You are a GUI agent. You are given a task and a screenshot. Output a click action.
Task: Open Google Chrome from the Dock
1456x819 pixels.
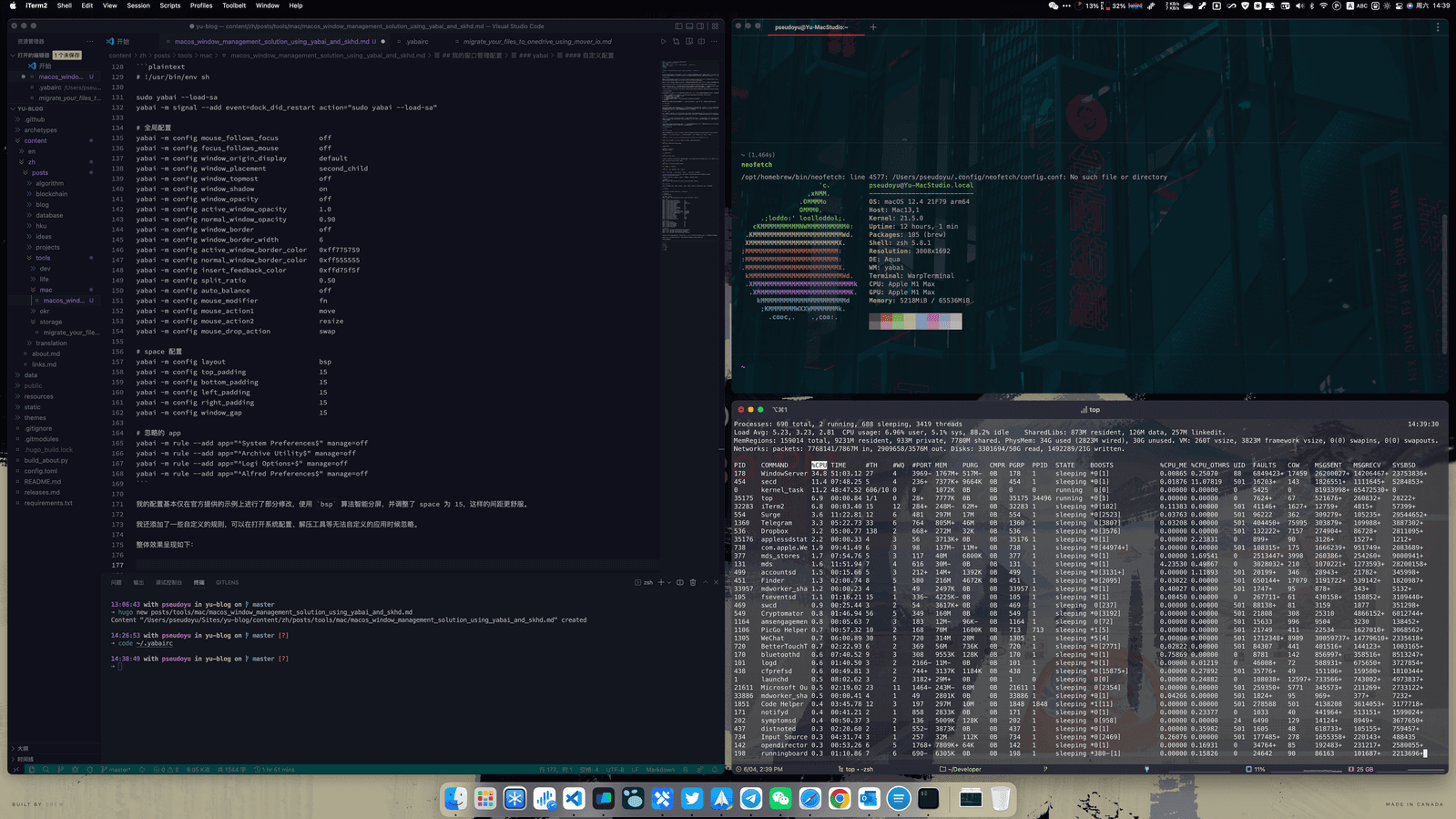(840, 799)
